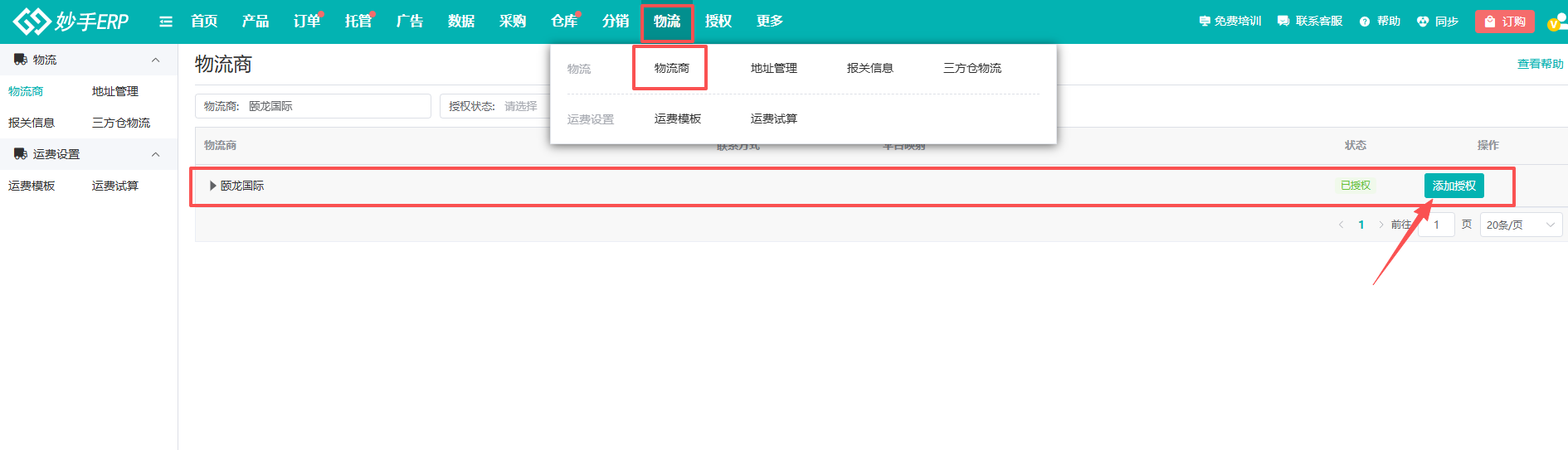This screenshot has height=450, width=1568.
Task: Open the 广告 menu
Action: 410,22
